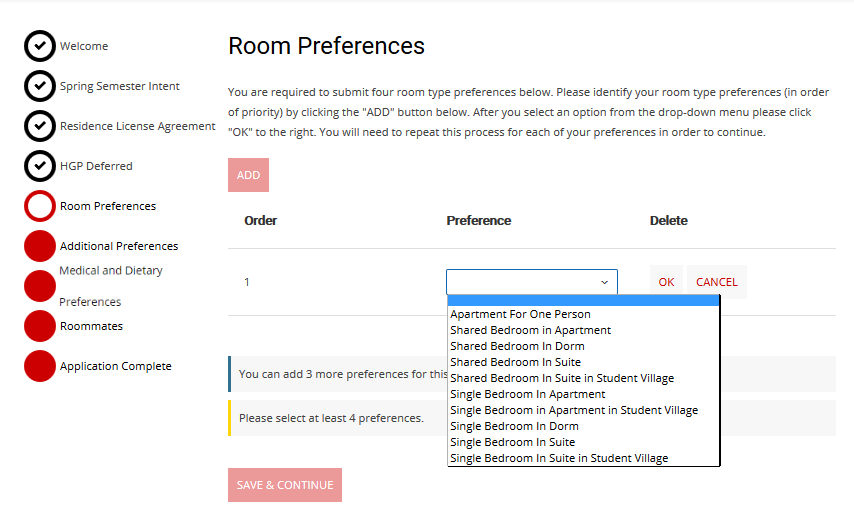Viewport: 854px width, 518px height.
Task: Click the Residence License Agreement checkmark icon
Action: (x=39, y=126)
